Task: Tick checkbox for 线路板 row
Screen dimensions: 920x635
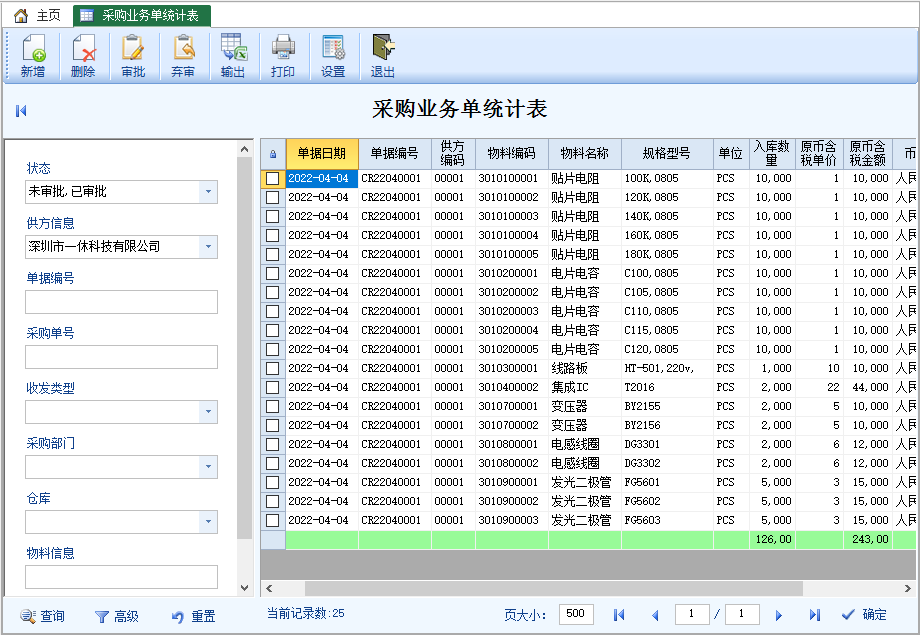Action: pos(272,369)
